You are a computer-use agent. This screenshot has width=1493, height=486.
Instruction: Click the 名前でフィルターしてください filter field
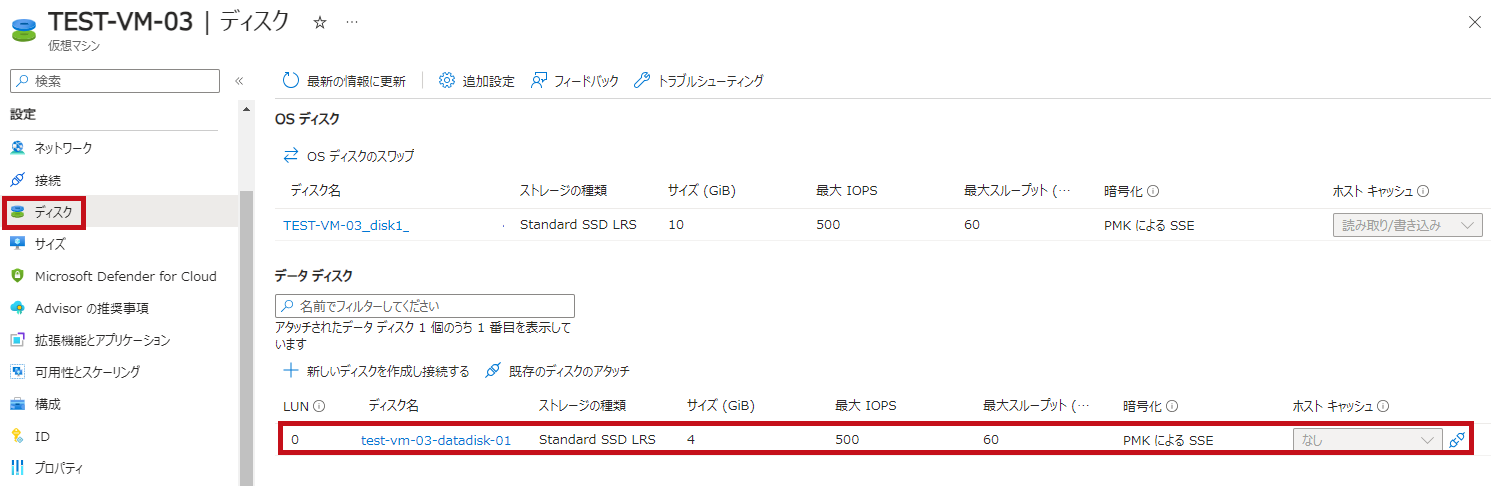tap(425, 306)
